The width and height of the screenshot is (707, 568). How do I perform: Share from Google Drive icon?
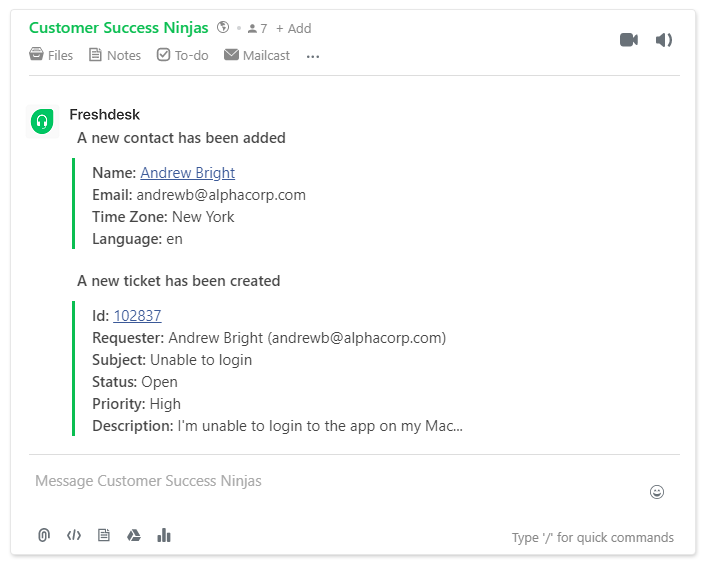pos(133,535)
